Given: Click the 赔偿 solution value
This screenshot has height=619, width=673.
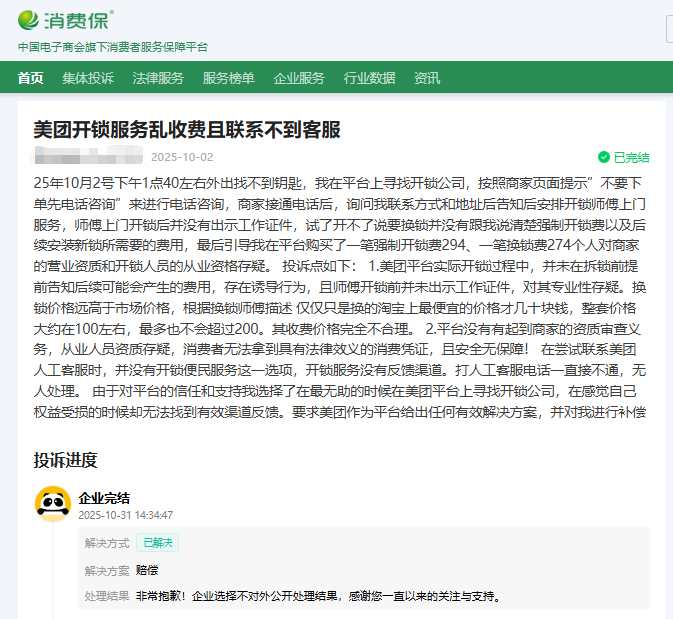Looking at the screenshot, I should click(x=147, y=570).
